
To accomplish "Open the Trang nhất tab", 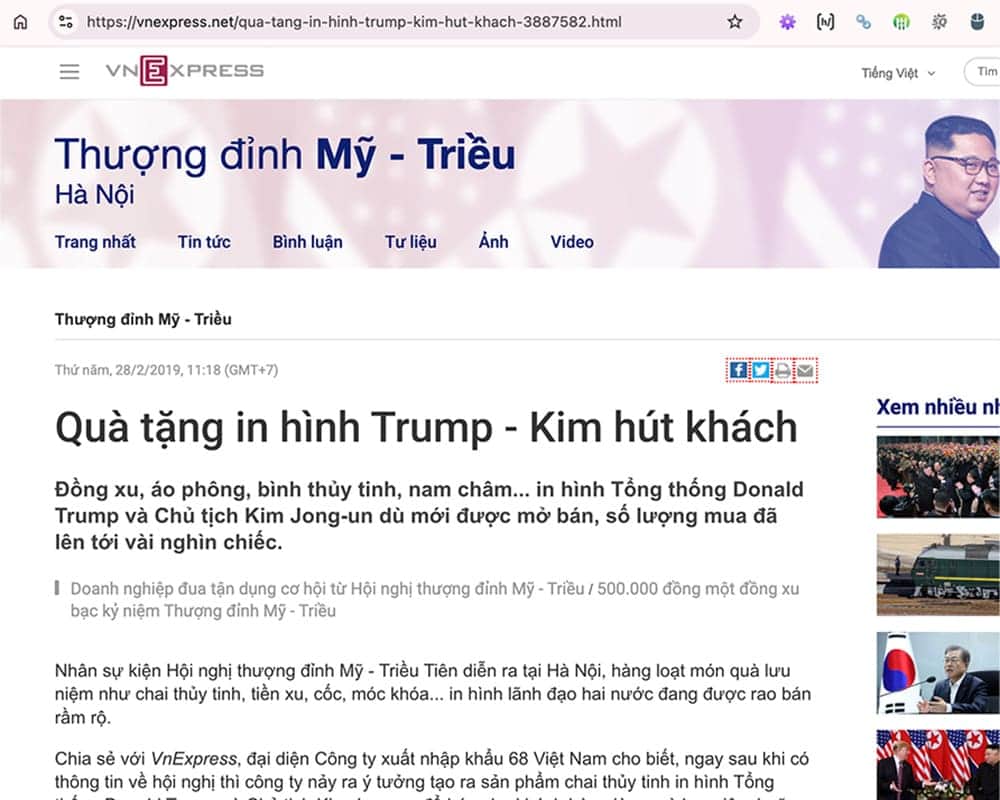I will point(95,242).
